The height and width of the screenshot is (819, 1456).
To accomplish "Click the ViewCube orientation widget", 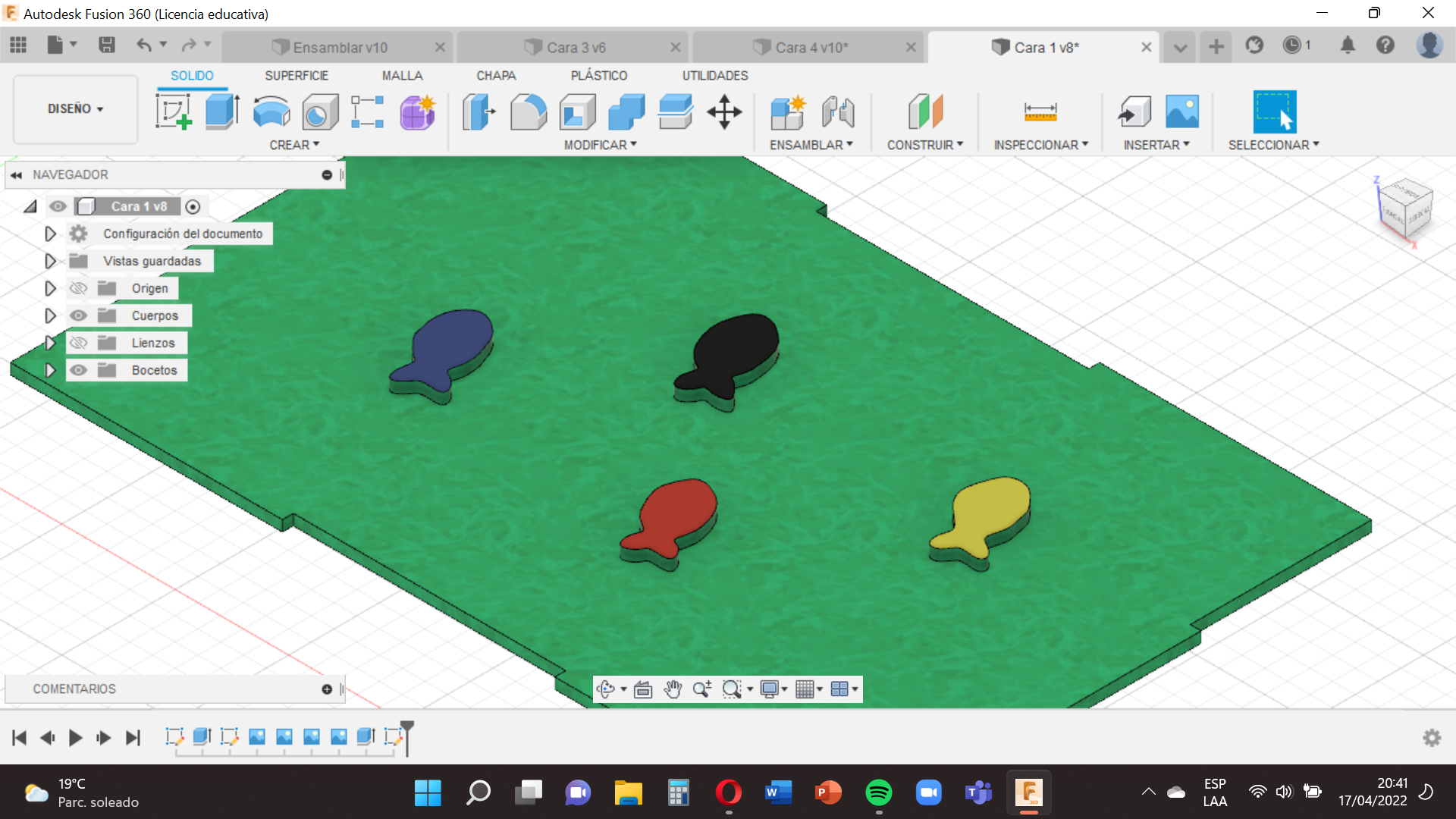I will [x=1406, y=209].
